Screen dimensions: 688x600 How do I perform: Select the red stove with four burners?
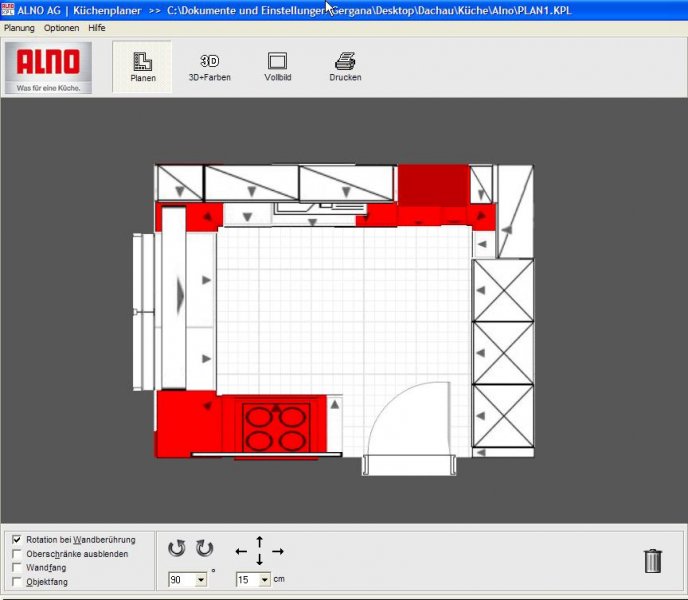coord(277,427)
